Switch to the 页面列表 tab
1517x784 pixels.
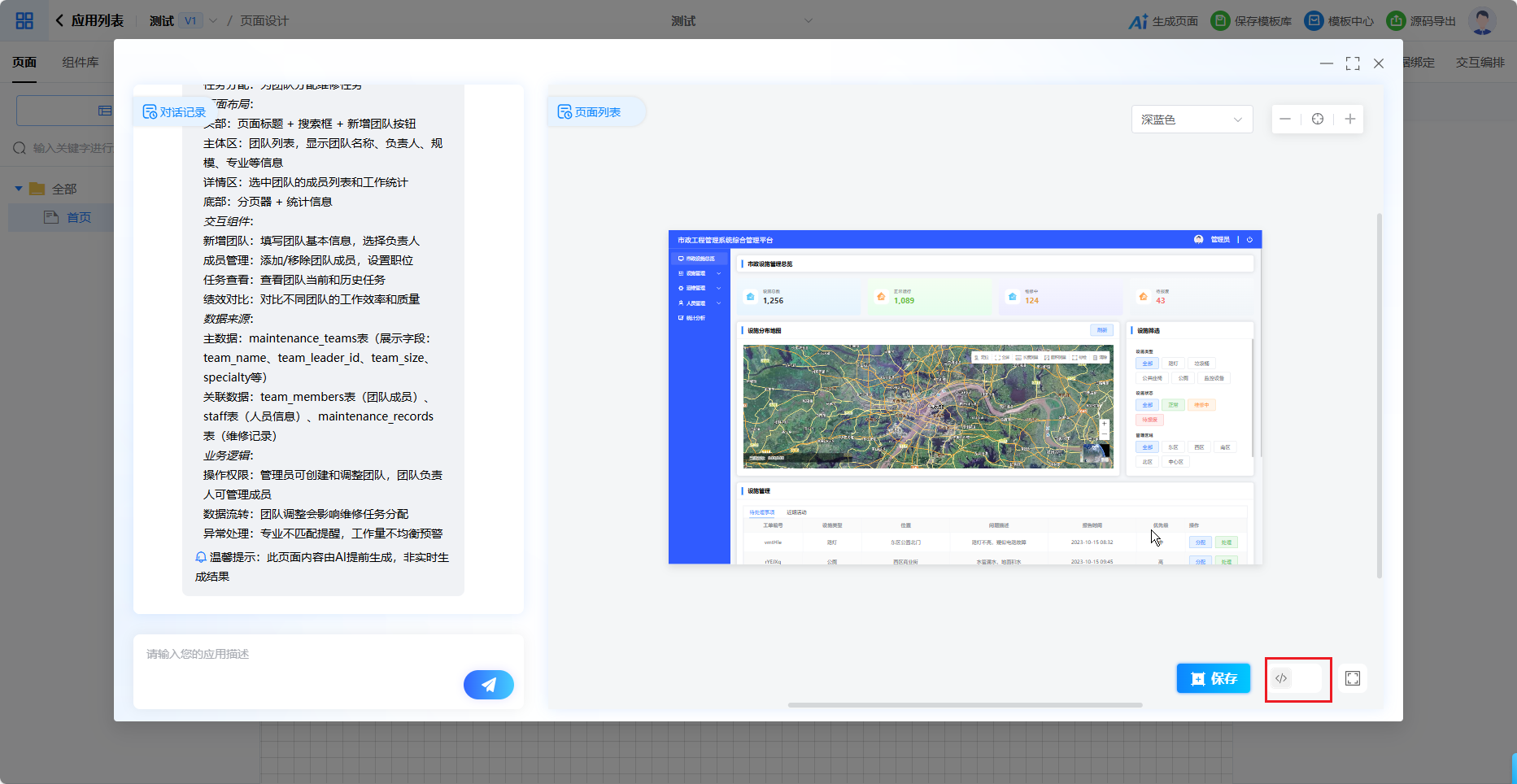(590, 112)
